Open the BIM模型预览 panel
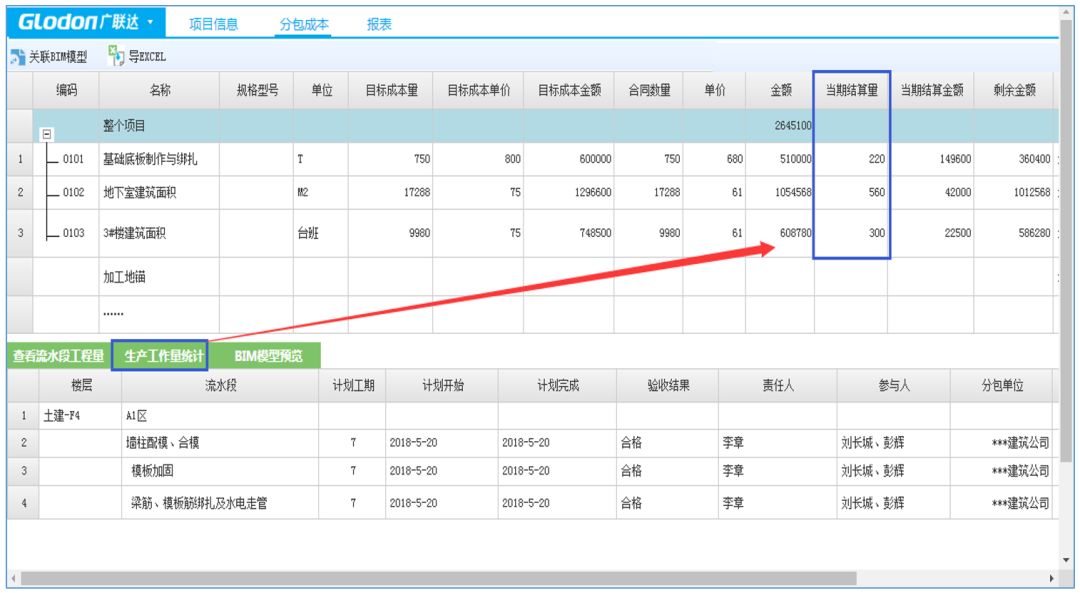1080x593 pixels. coord(268,356)
